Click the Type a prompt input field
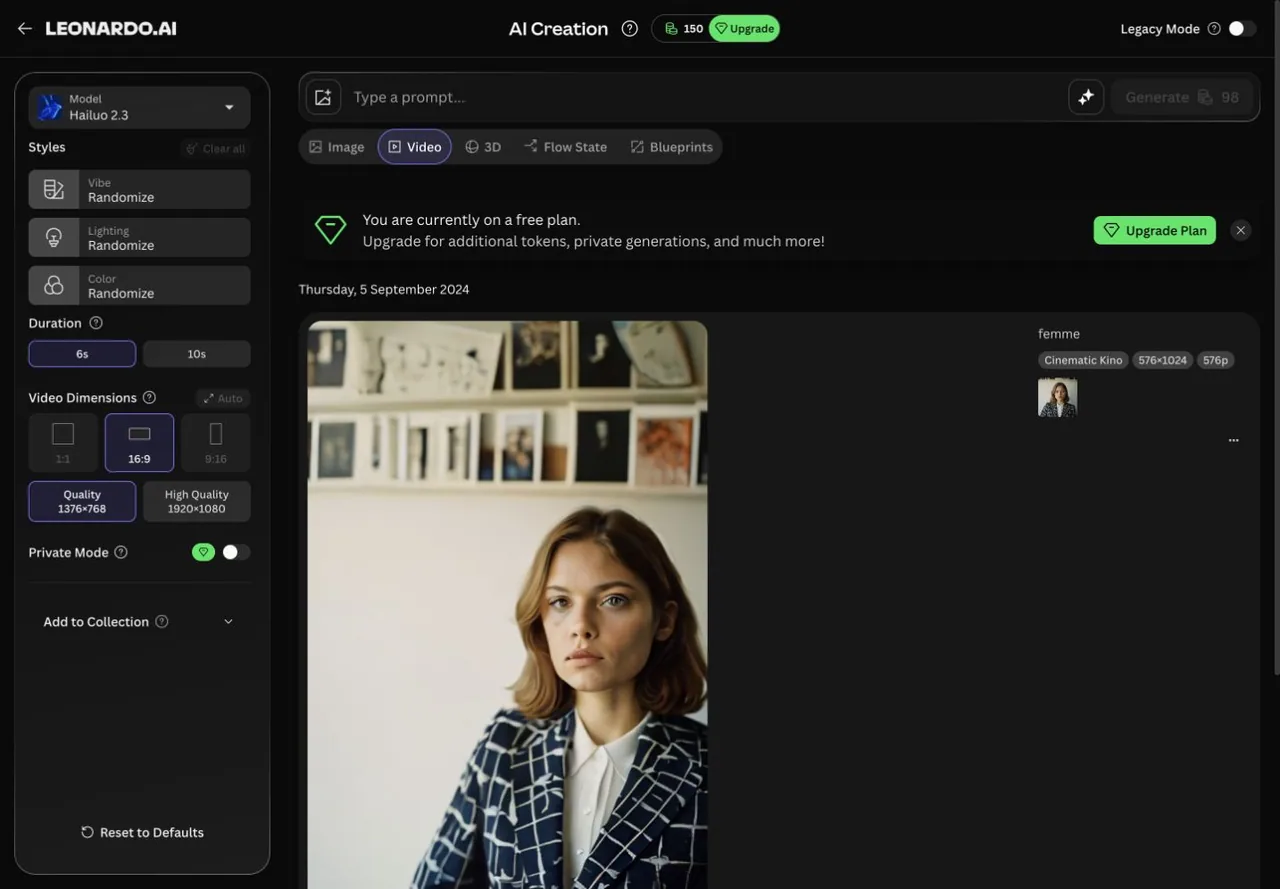The height and width of the screenshot is (889, 1280). (x=705, y=97)
